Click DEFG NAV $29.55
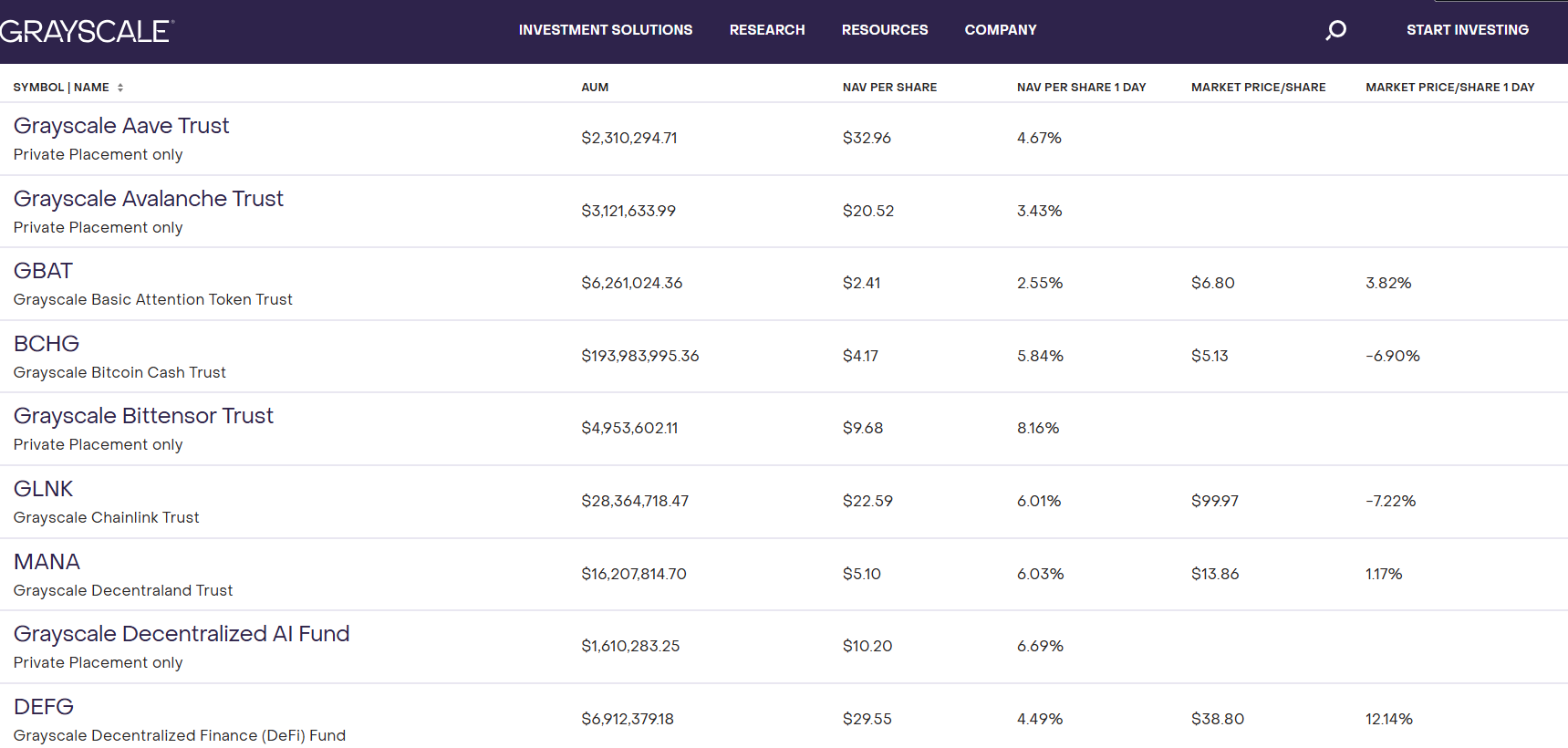The width and height of the screenshot is (1568, 748). [x=867, y=719]
